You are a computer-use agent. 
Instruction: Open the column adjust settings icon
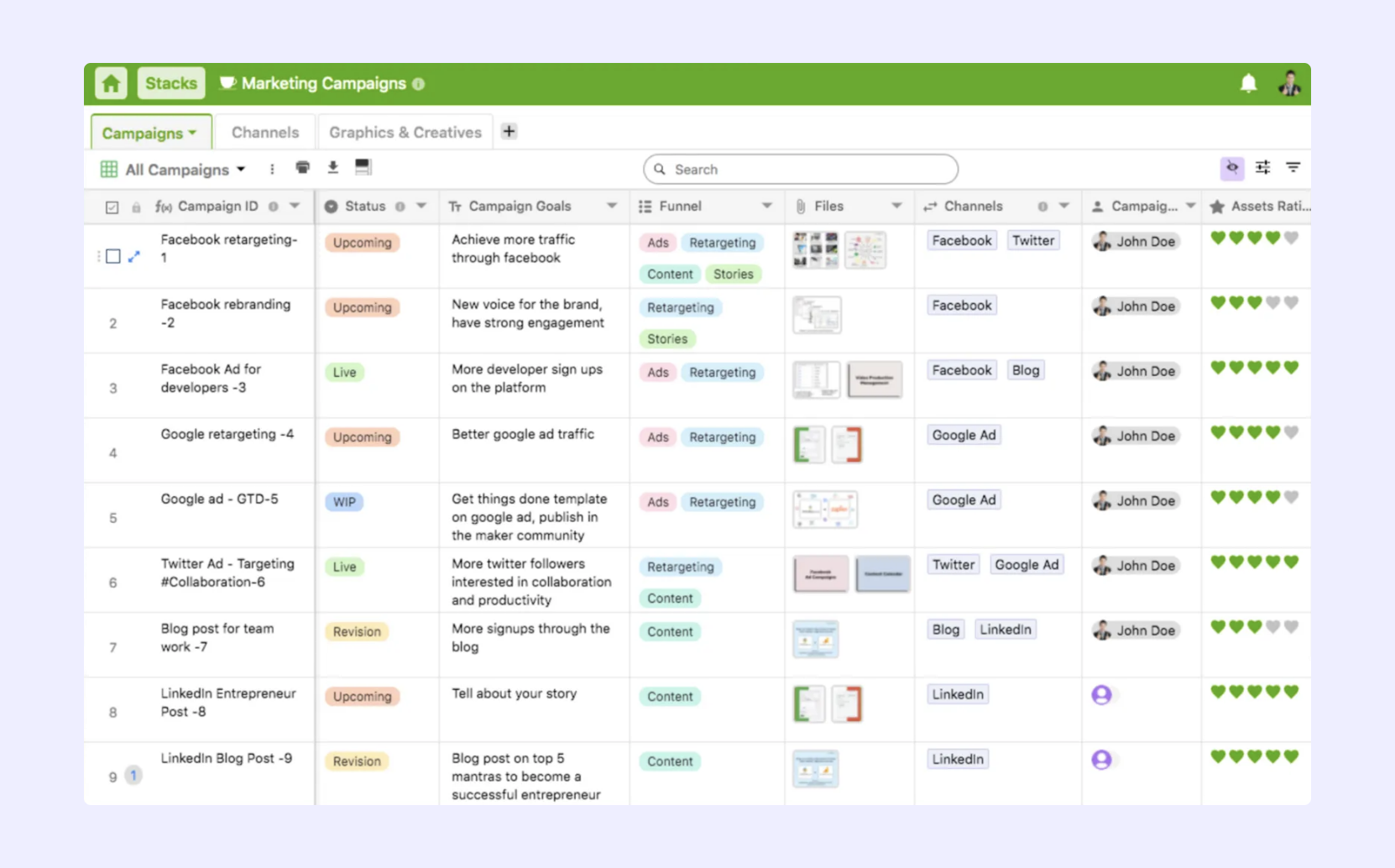[x=1262, y=168]
